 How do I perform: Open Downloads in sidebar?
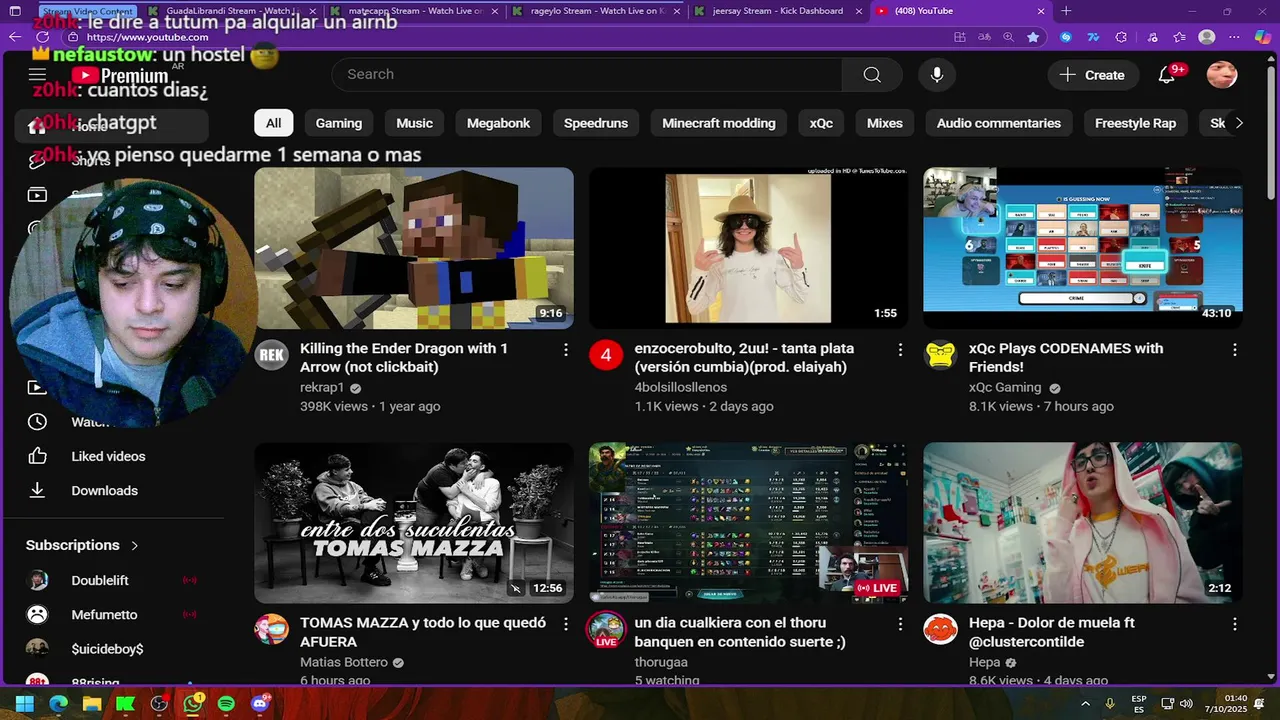click(x=104, y=491)
